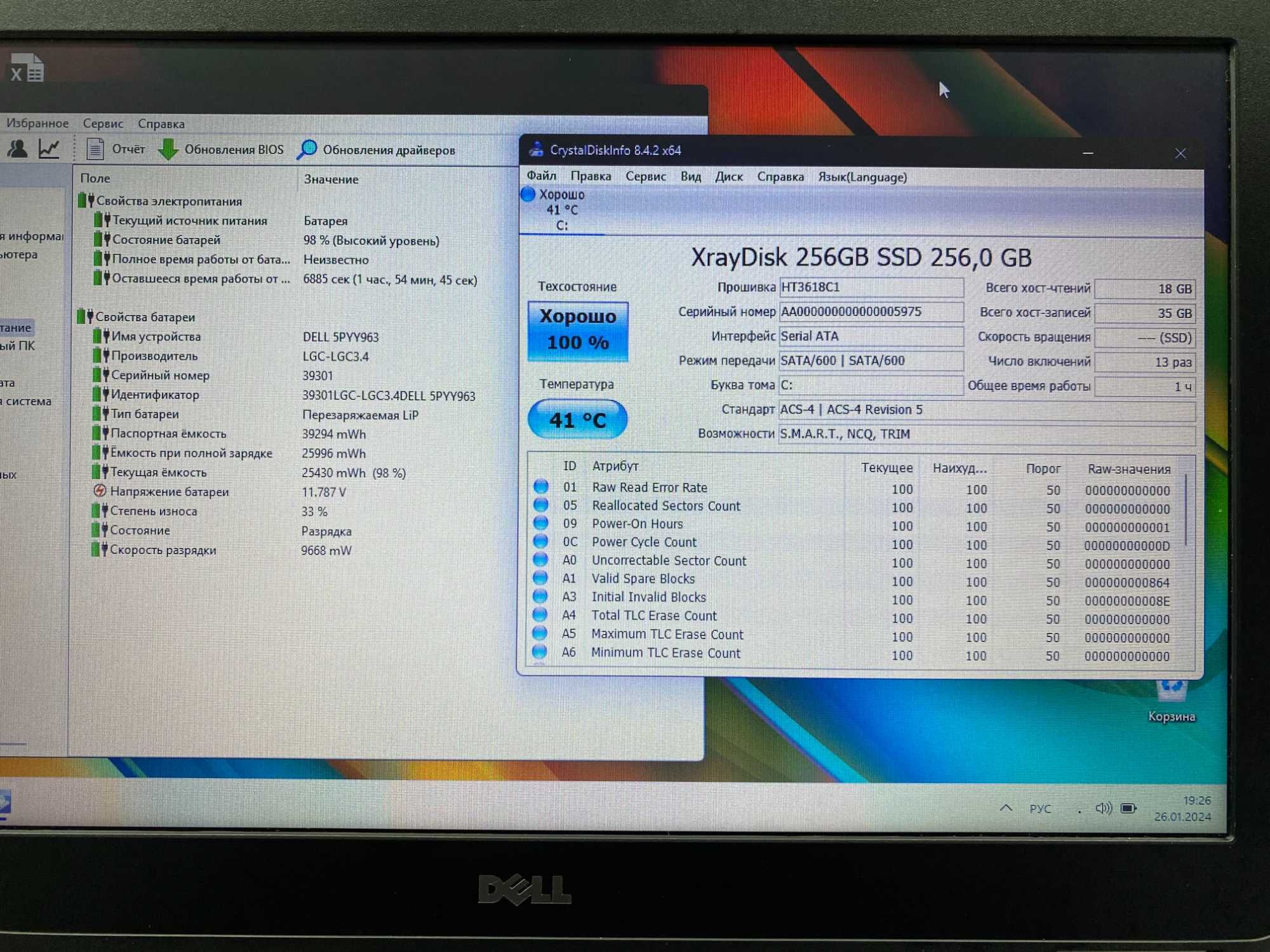Click the Число включений value 13 раз

tap(1145, 362)
